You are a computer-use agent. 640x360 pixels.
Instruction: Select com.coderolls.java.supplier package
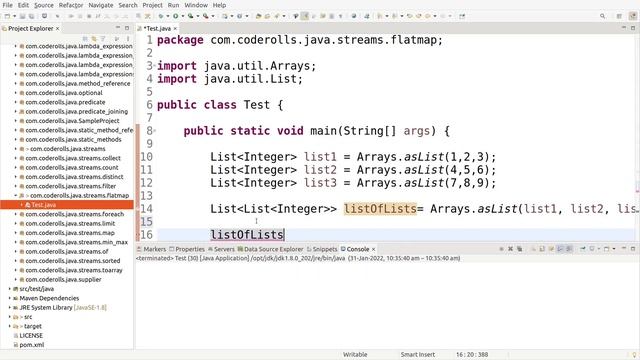63,280
